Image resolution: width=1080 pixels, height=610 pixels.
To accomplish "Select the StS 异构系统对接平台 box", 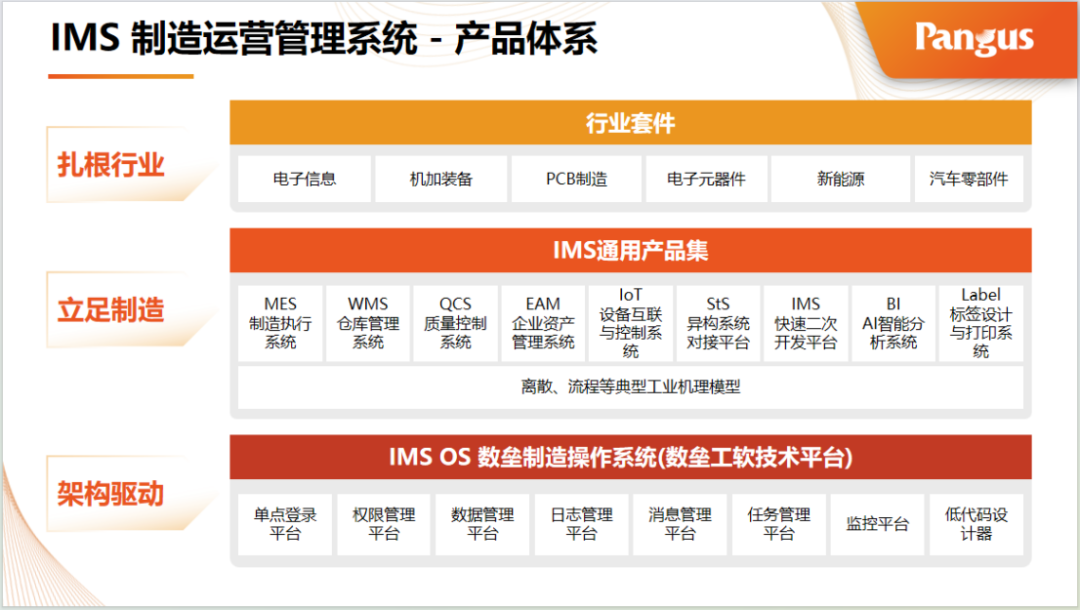I will (718, 324).
